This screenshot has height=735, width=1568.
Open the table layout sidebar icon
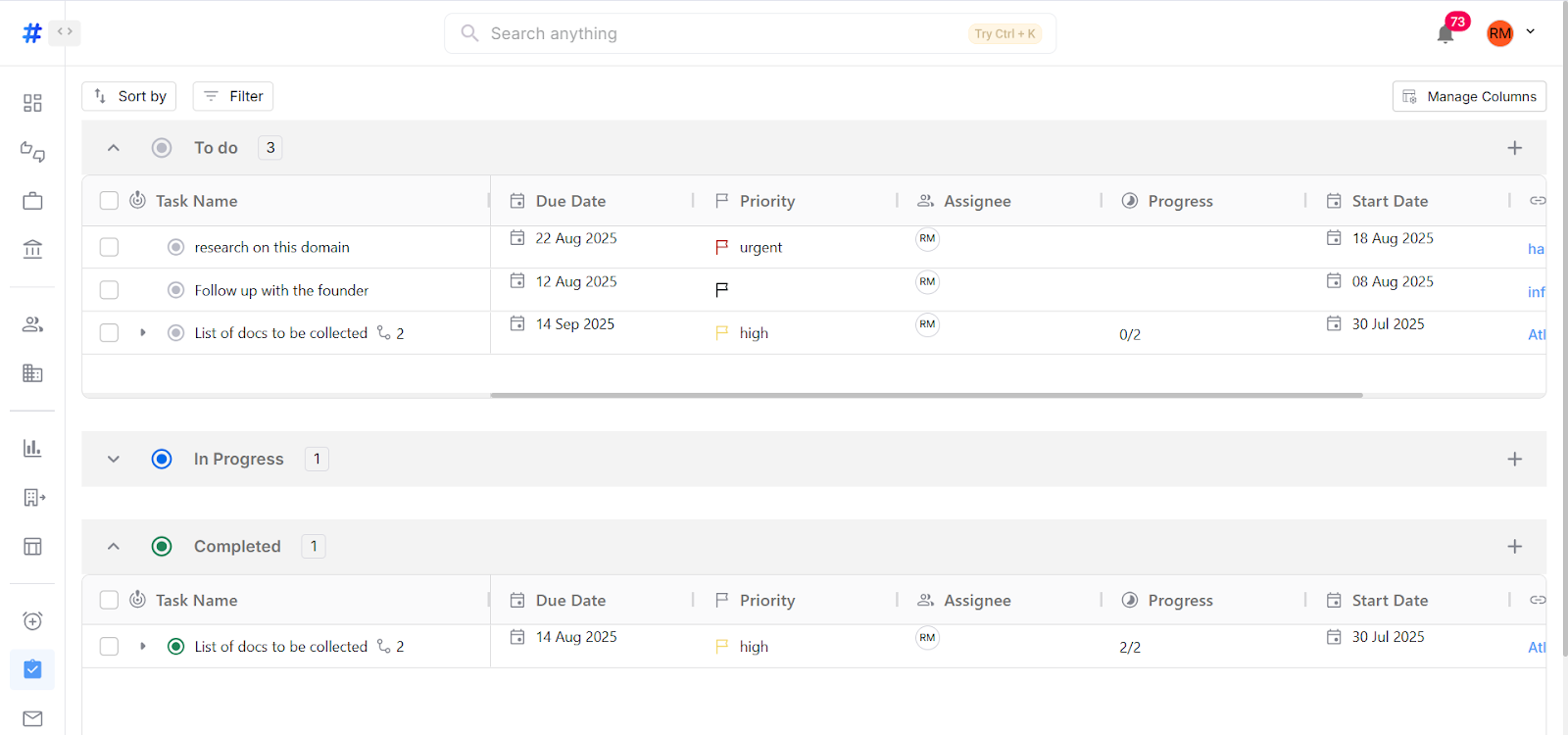[32, 546]
